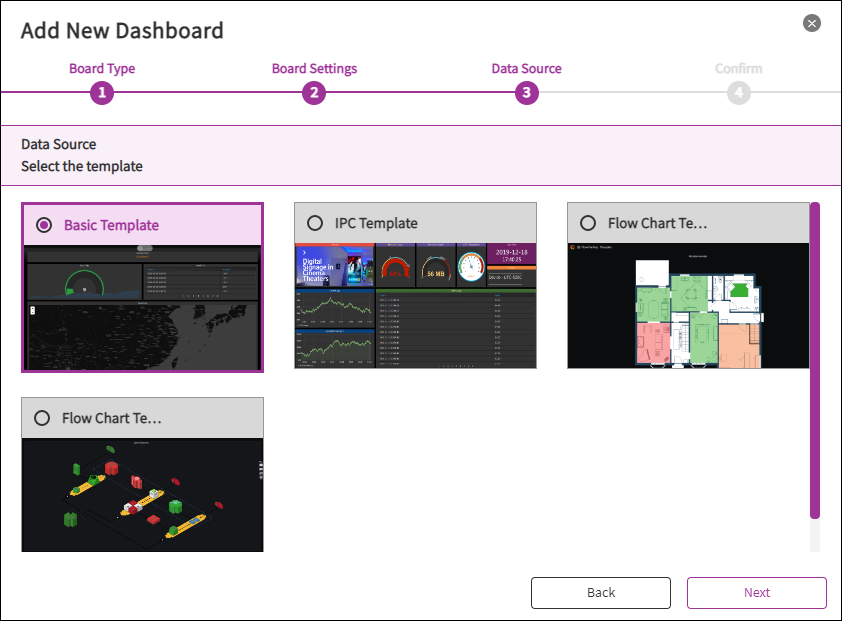The width and height of the screenshot is (842, 621).
Task: Click the IPC Template gauges preview thumbnail
Action: click(415, 305)
